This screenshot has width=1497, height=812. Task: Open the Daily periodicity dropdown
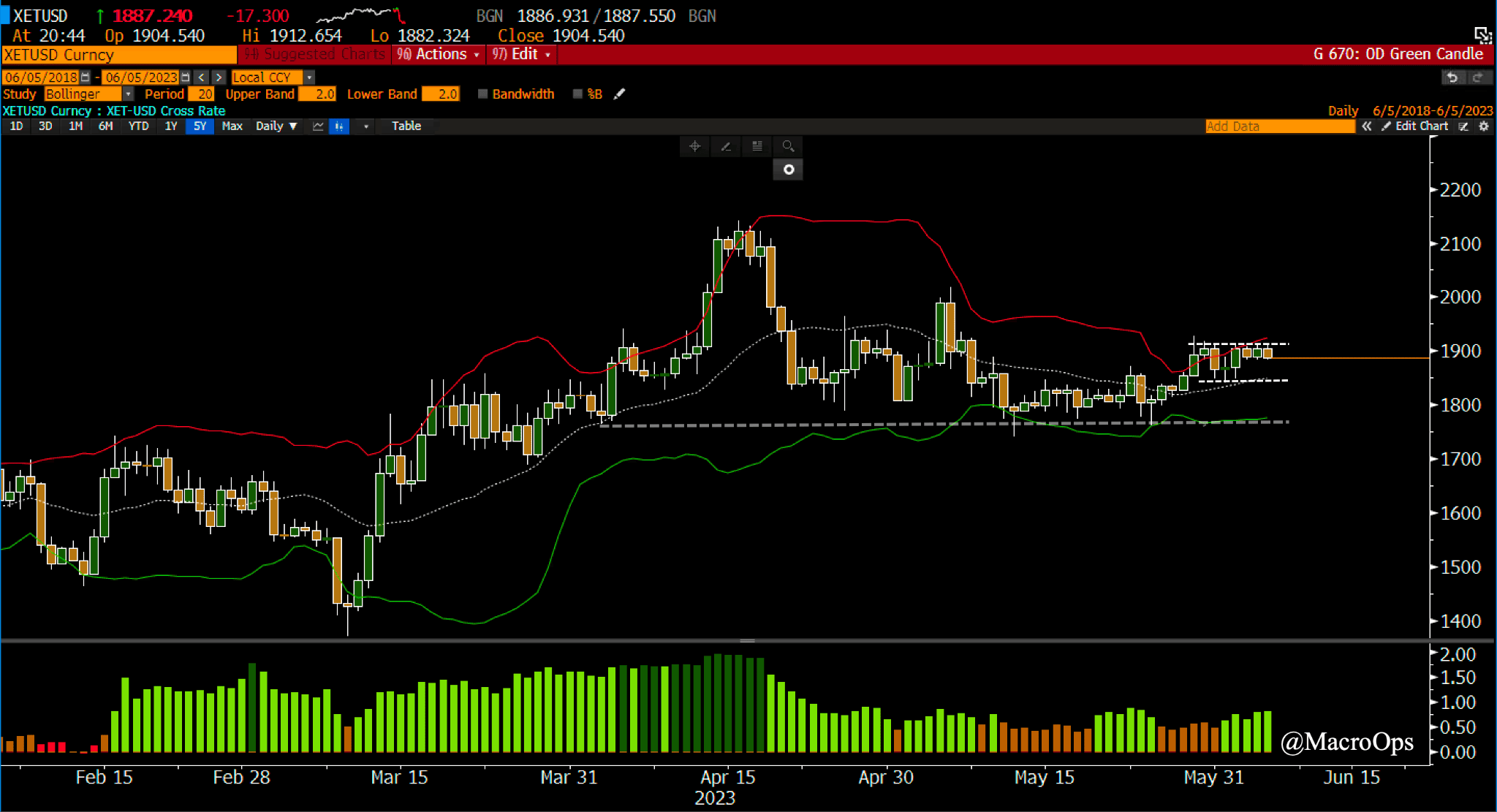click(x=276, y=126)
